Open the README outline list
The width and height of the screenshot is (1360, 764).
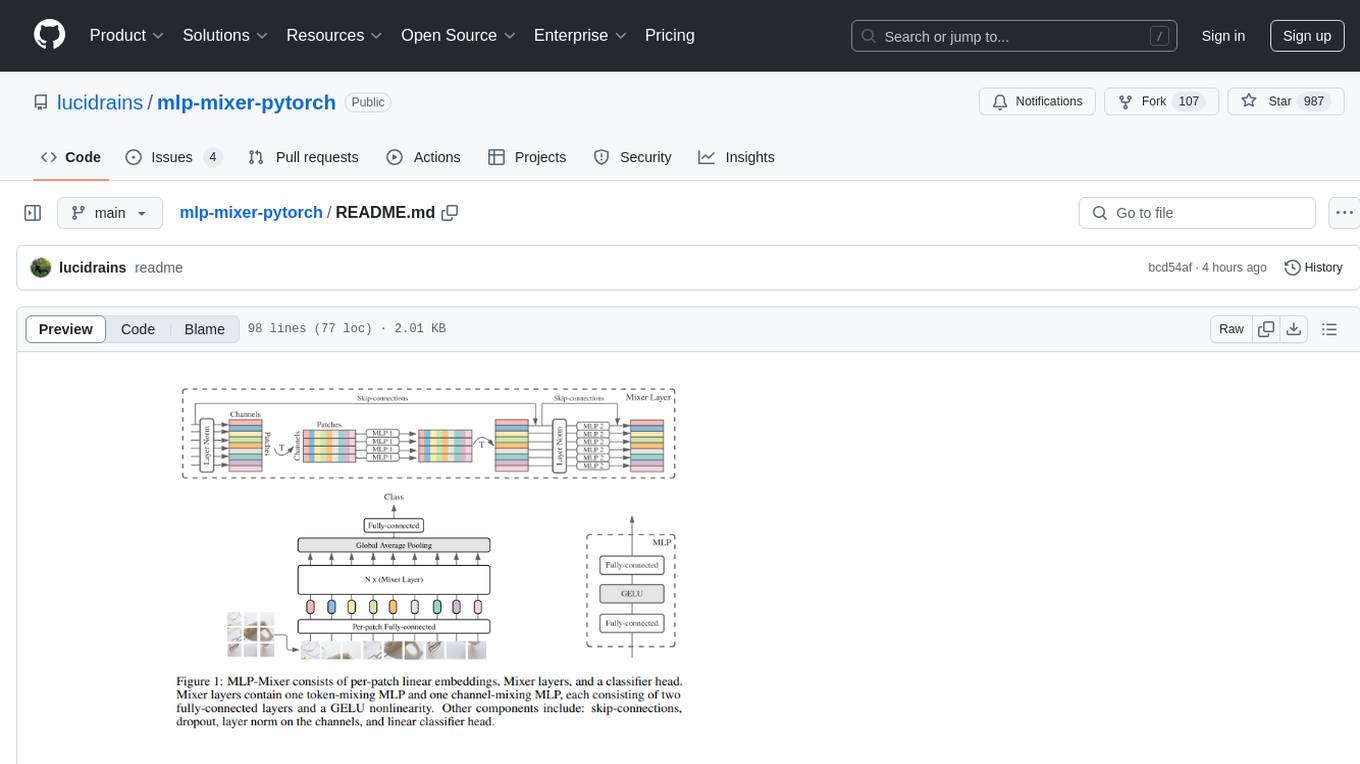pos(1329,329)
